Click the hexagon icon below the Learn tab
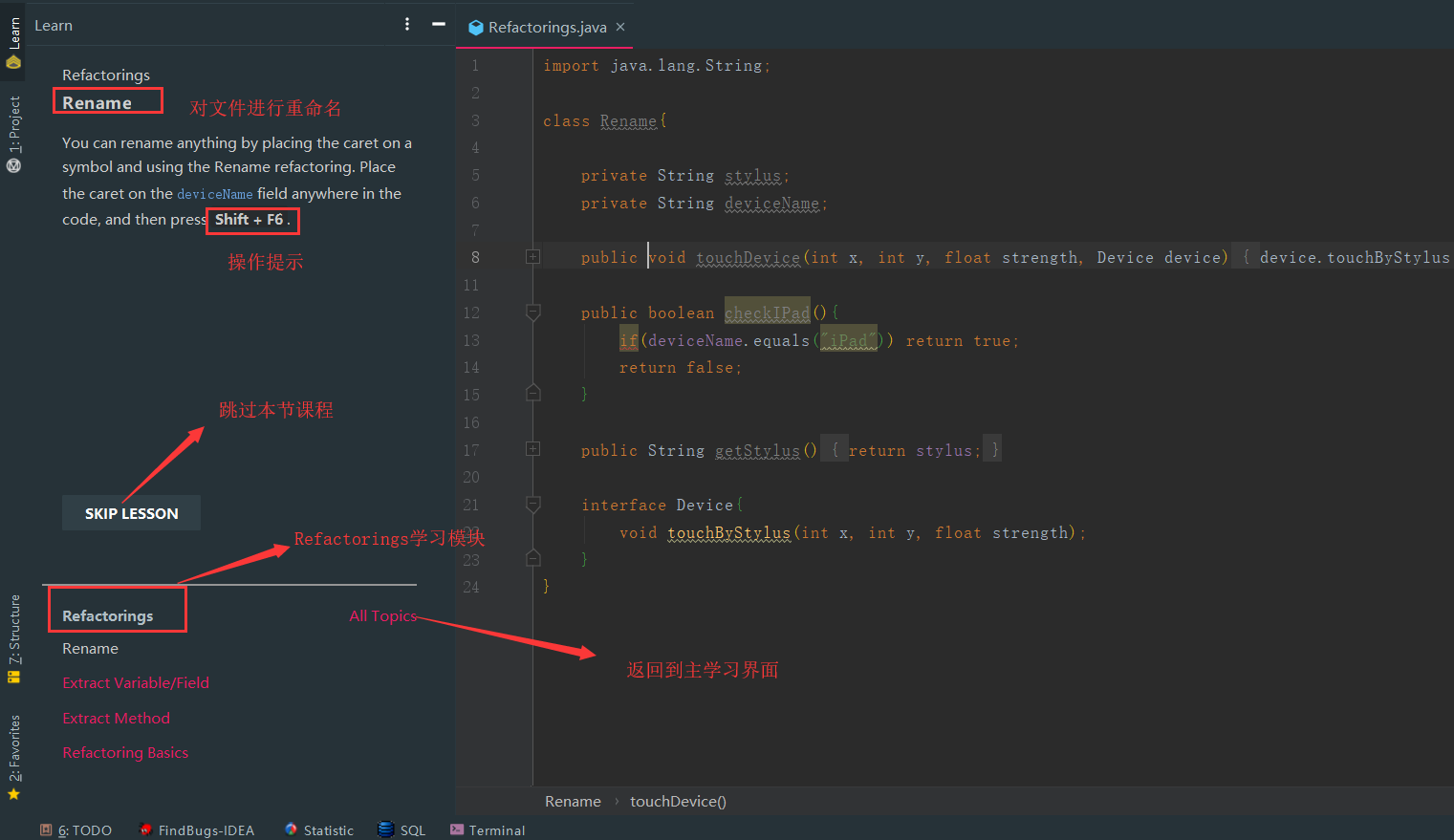 pos(13,61)
